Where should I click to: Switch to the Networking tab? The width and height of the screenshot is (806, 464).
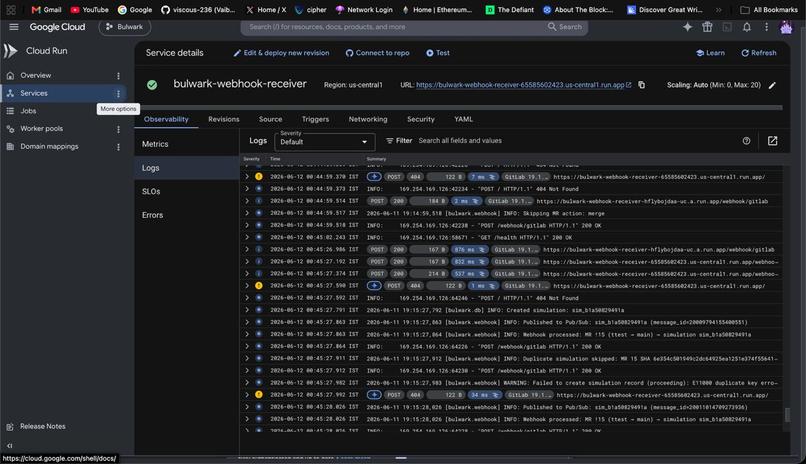tap(368, 119)
